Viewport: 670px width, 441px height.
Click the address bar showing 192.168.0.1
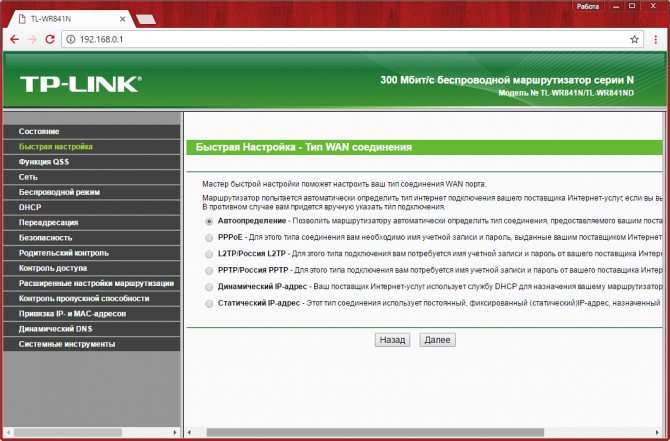click(353, 39)
